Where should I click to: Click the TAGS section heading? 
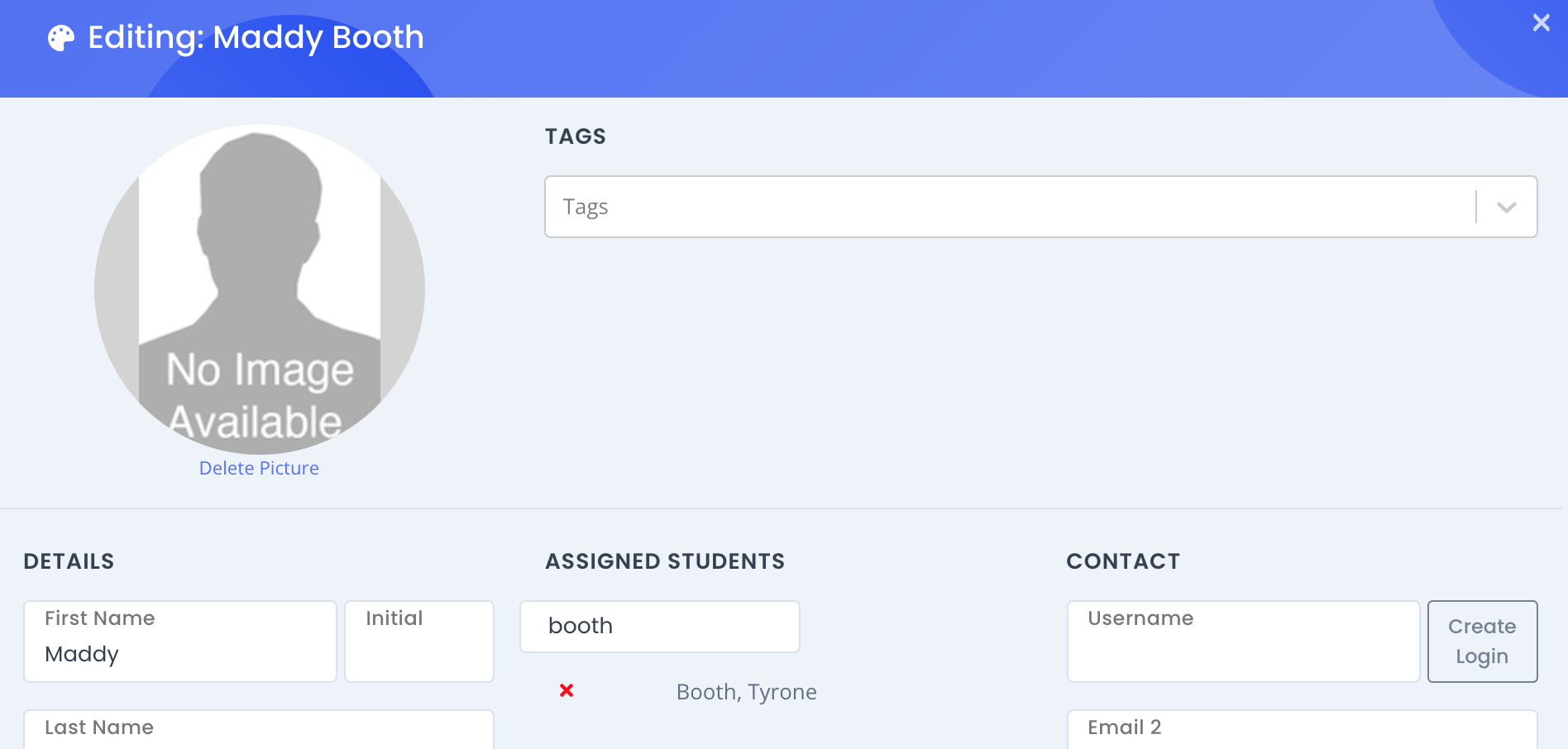coord(576,136)
